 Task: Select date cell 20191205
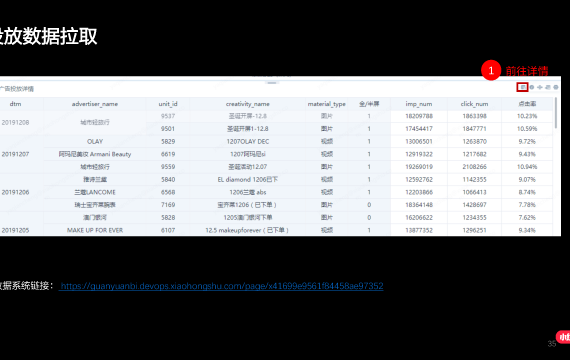[15, 230]
